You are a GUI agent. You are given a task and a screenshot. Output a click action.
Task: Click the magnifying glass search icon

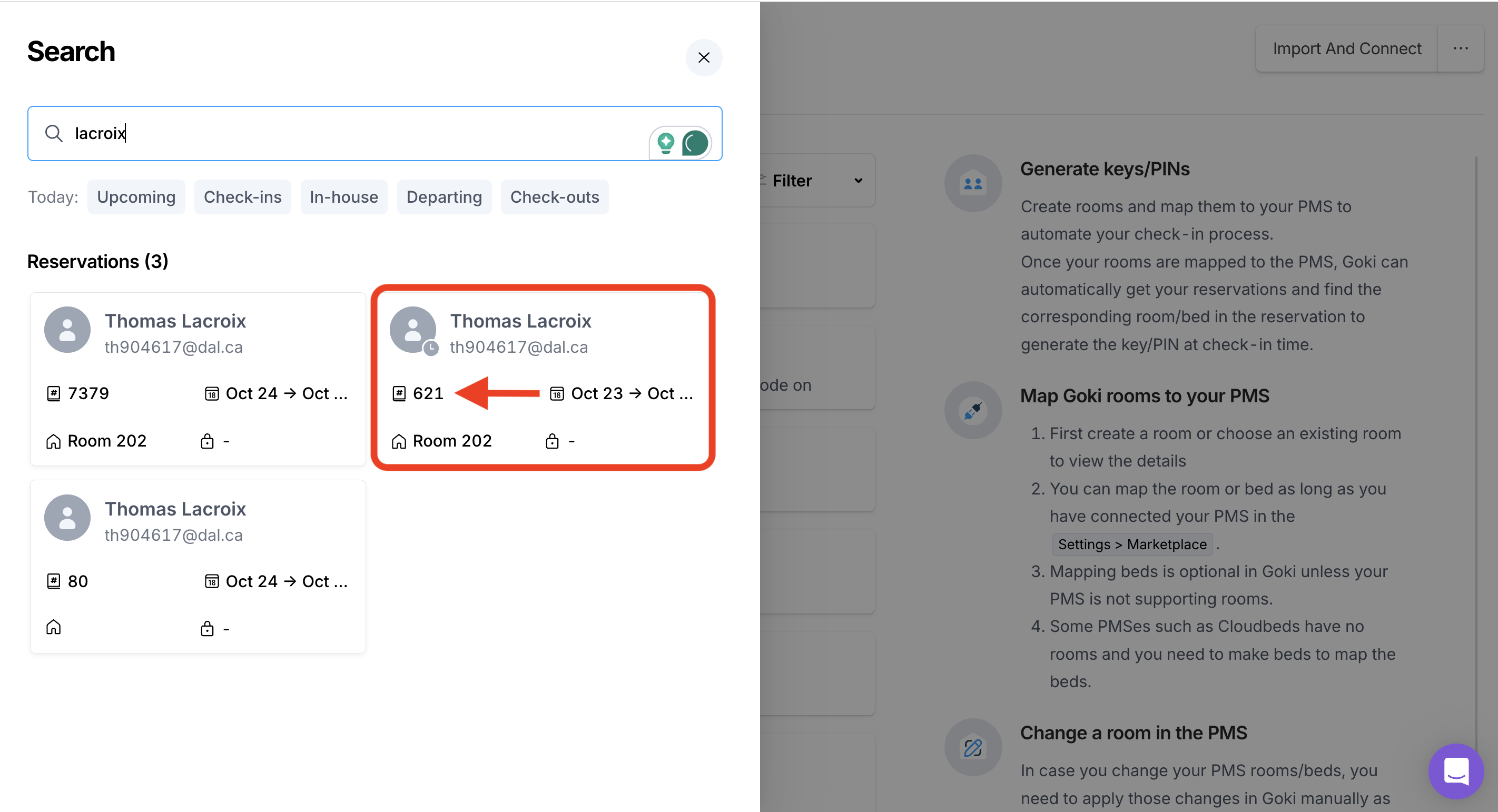tap(54, 133)
